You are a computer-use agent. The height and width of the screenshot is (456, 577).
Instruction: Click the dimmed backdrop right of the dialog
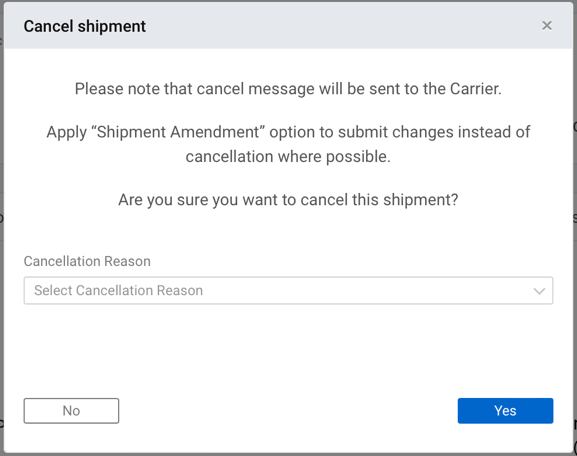pyautogui.click(x=575, y=228)
